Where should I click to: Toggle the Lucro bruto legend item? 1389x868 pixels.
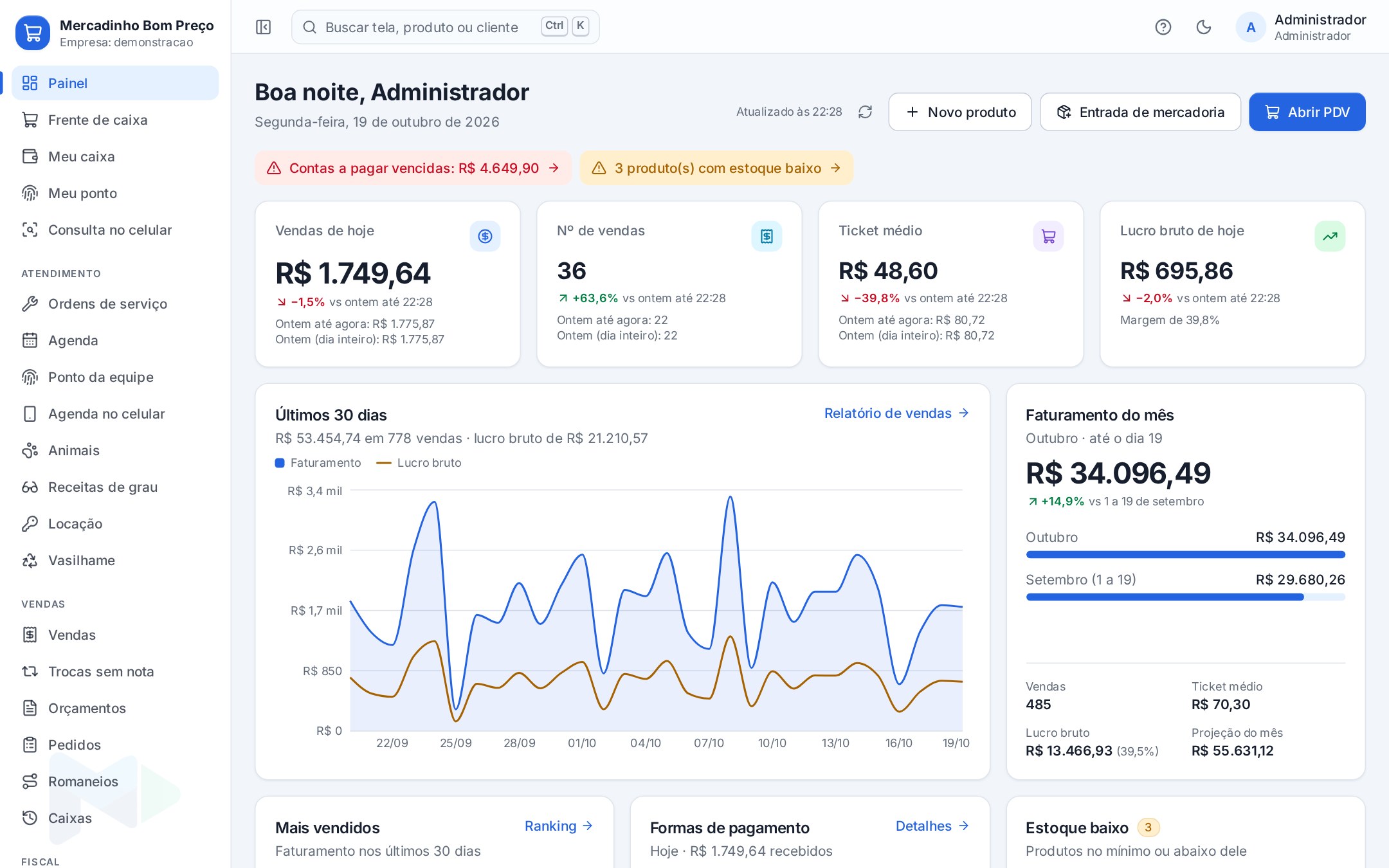pos(419,463)
